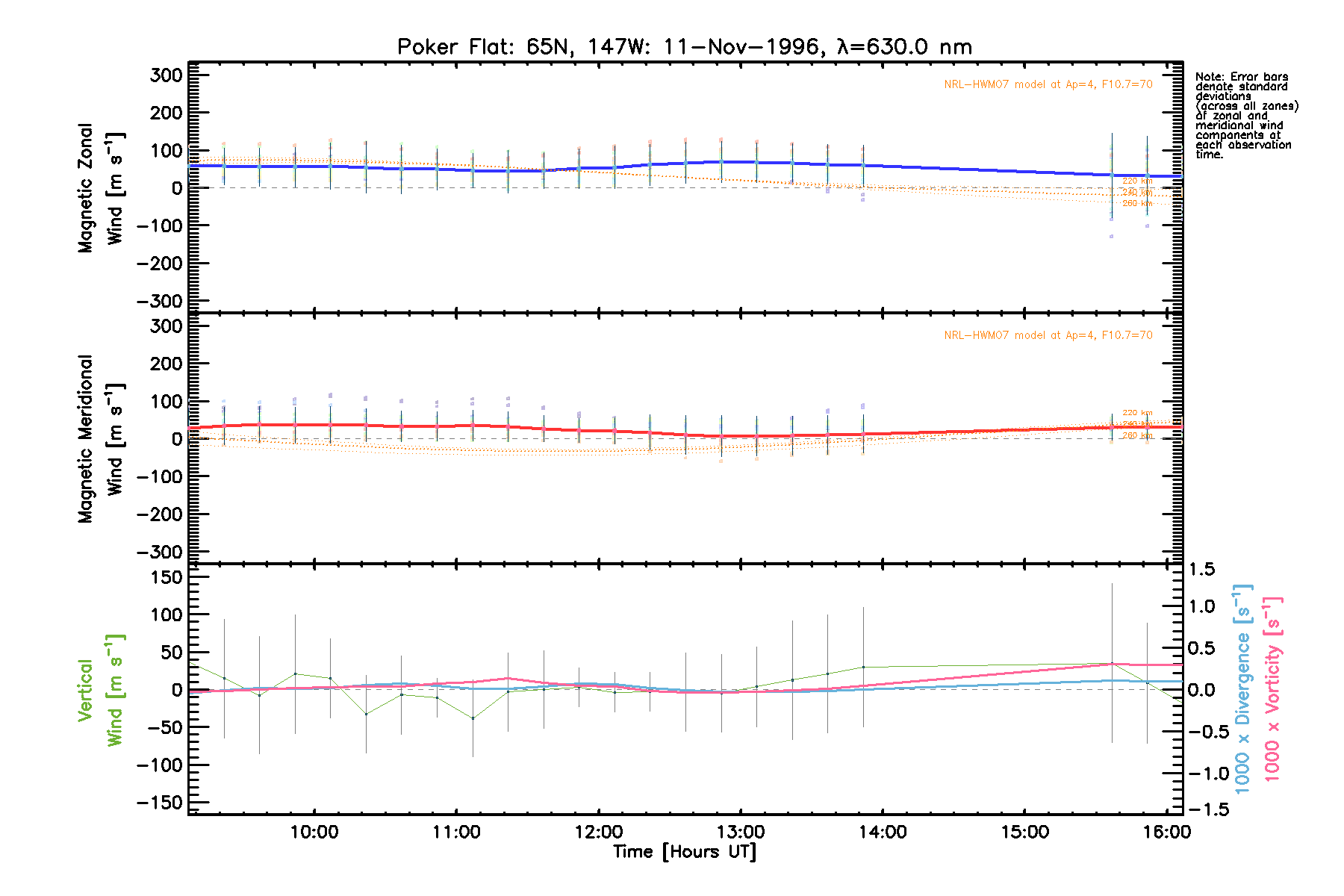Click the 220 km label in zonal panel
Image resolution: width=1344 pixels, height=896 pixels.
click(x=1137, y=181)
